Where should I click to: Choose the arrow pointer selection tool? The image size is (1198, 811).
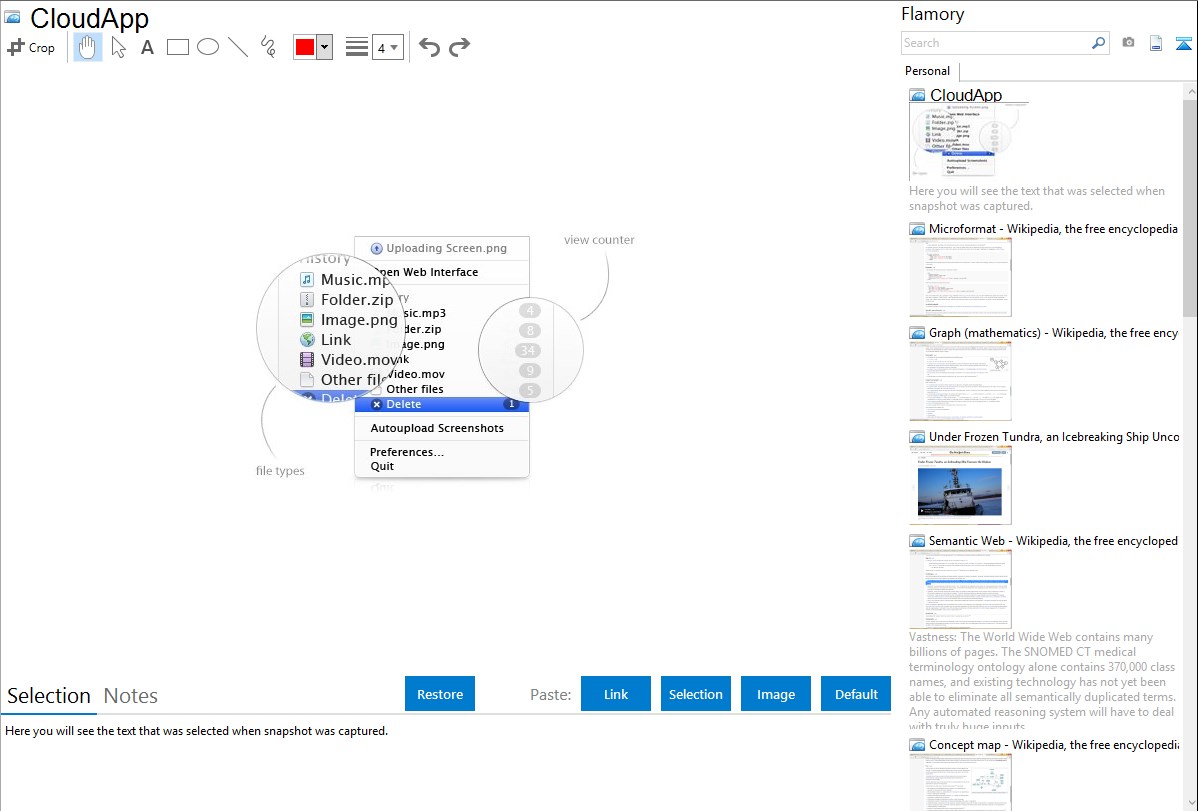119,47
